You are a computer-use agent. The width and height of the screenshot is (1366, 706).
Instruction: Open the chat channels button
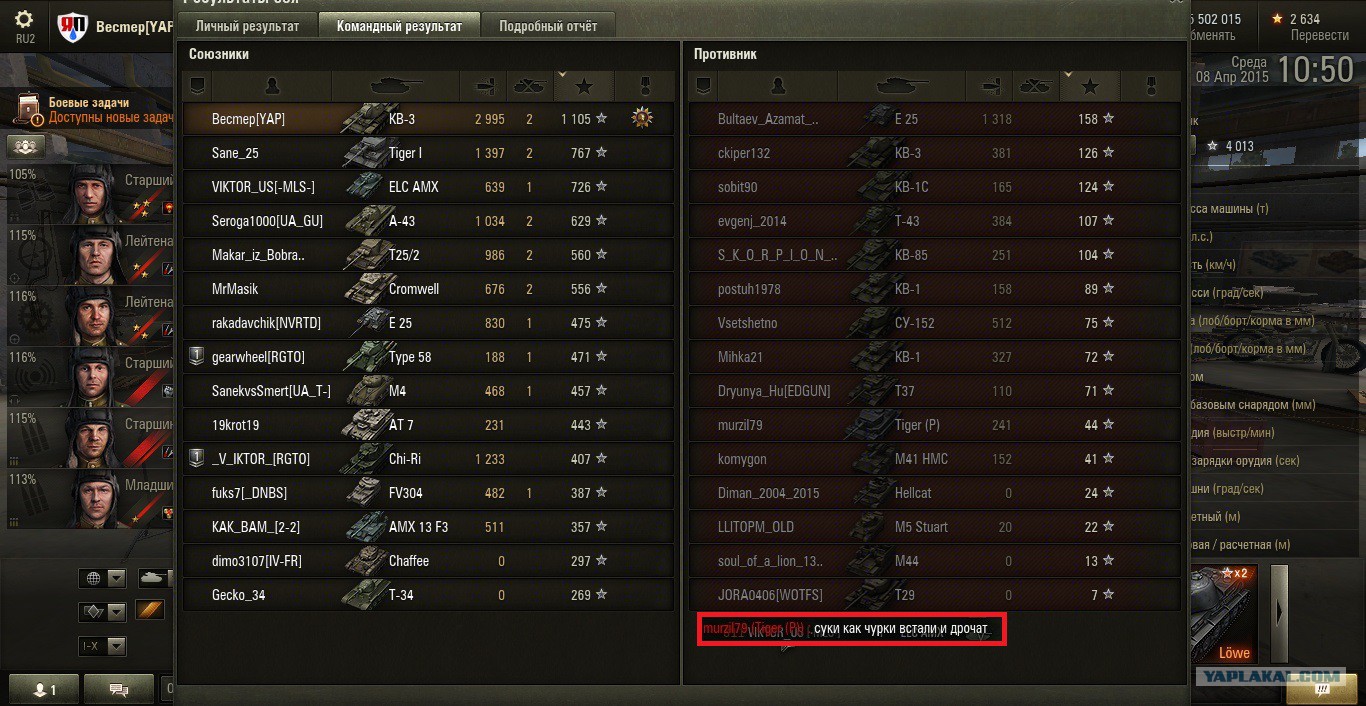pos(118,689)
